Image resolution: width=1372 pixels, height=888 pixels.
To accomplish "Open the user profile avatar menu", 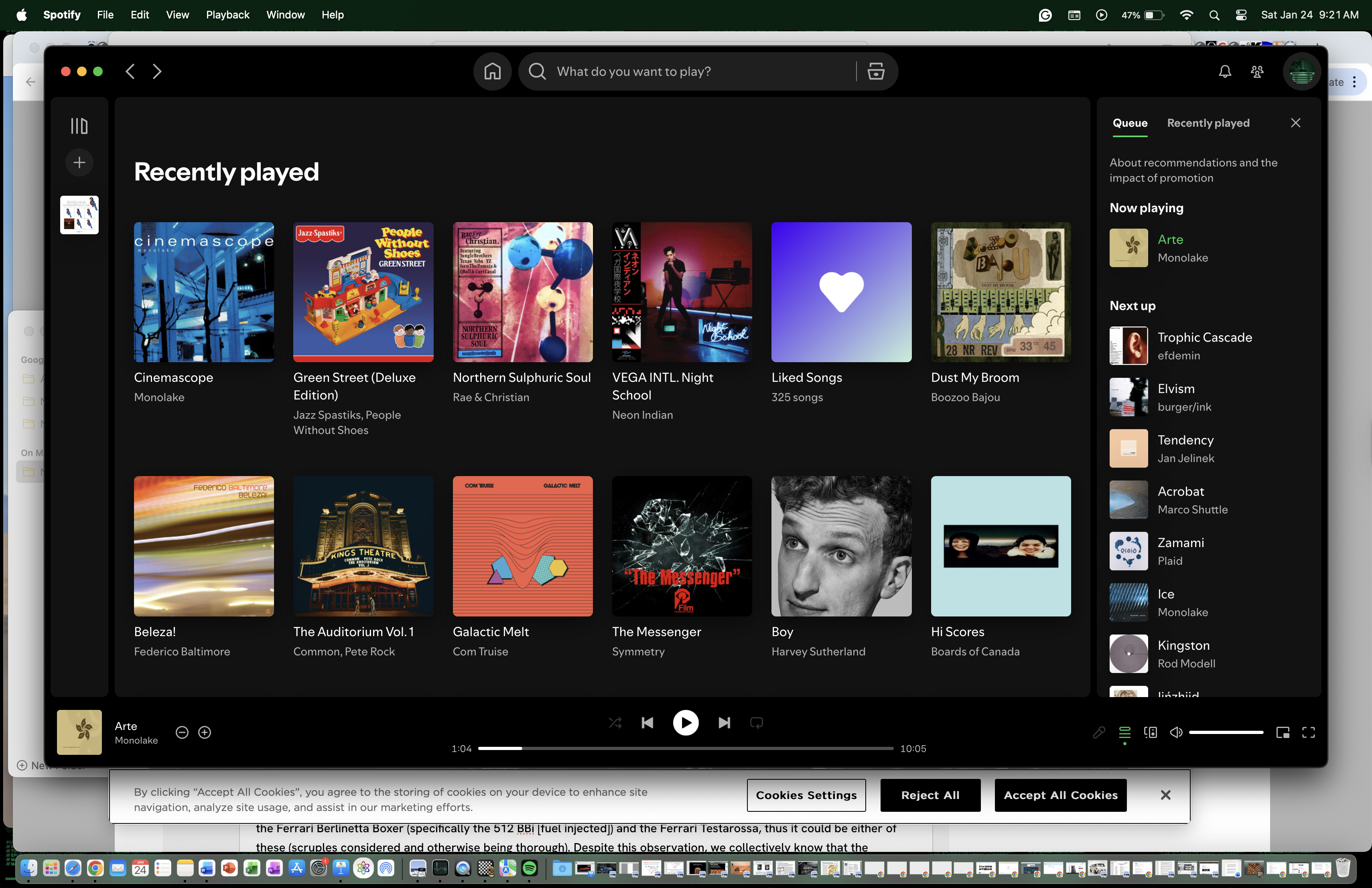I will [1301, 71].
